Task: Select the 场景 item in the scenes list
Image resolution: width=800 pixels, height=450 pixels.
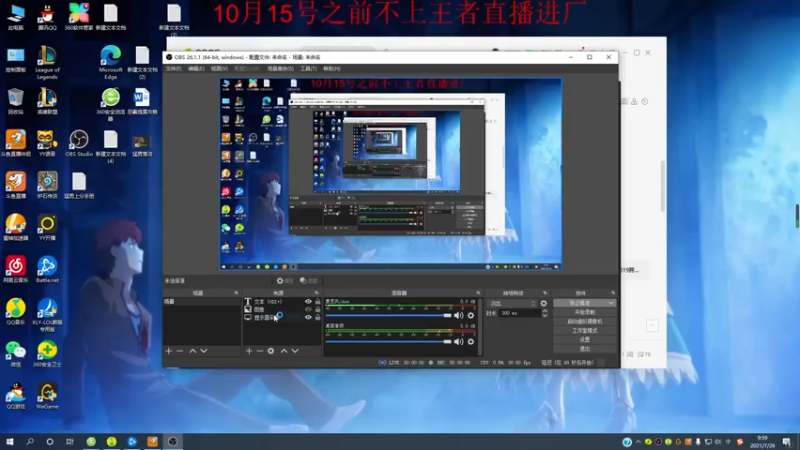Action: (x=201, y=302)
